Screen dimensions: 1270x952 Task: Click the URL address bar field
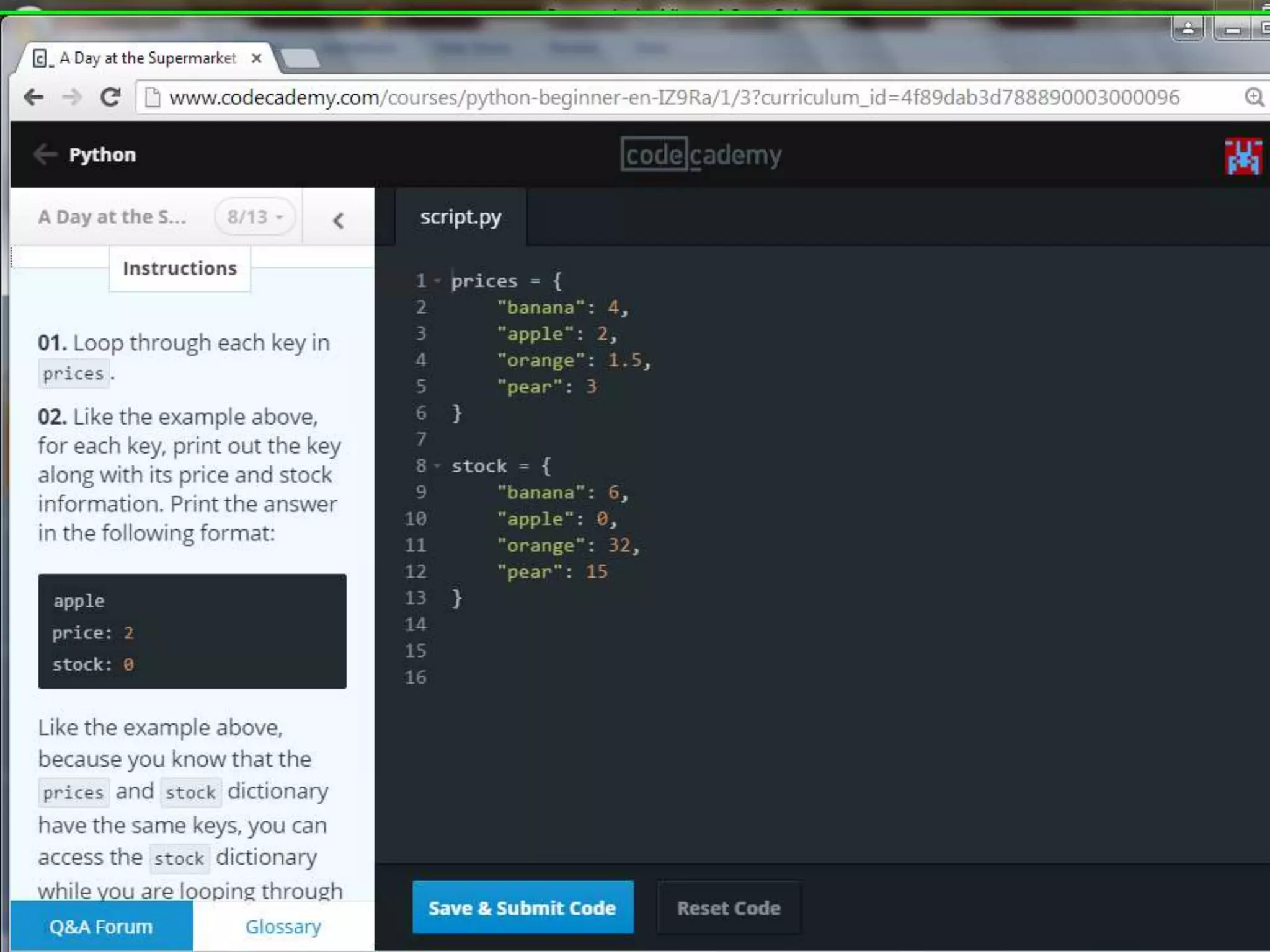(673, 97)
